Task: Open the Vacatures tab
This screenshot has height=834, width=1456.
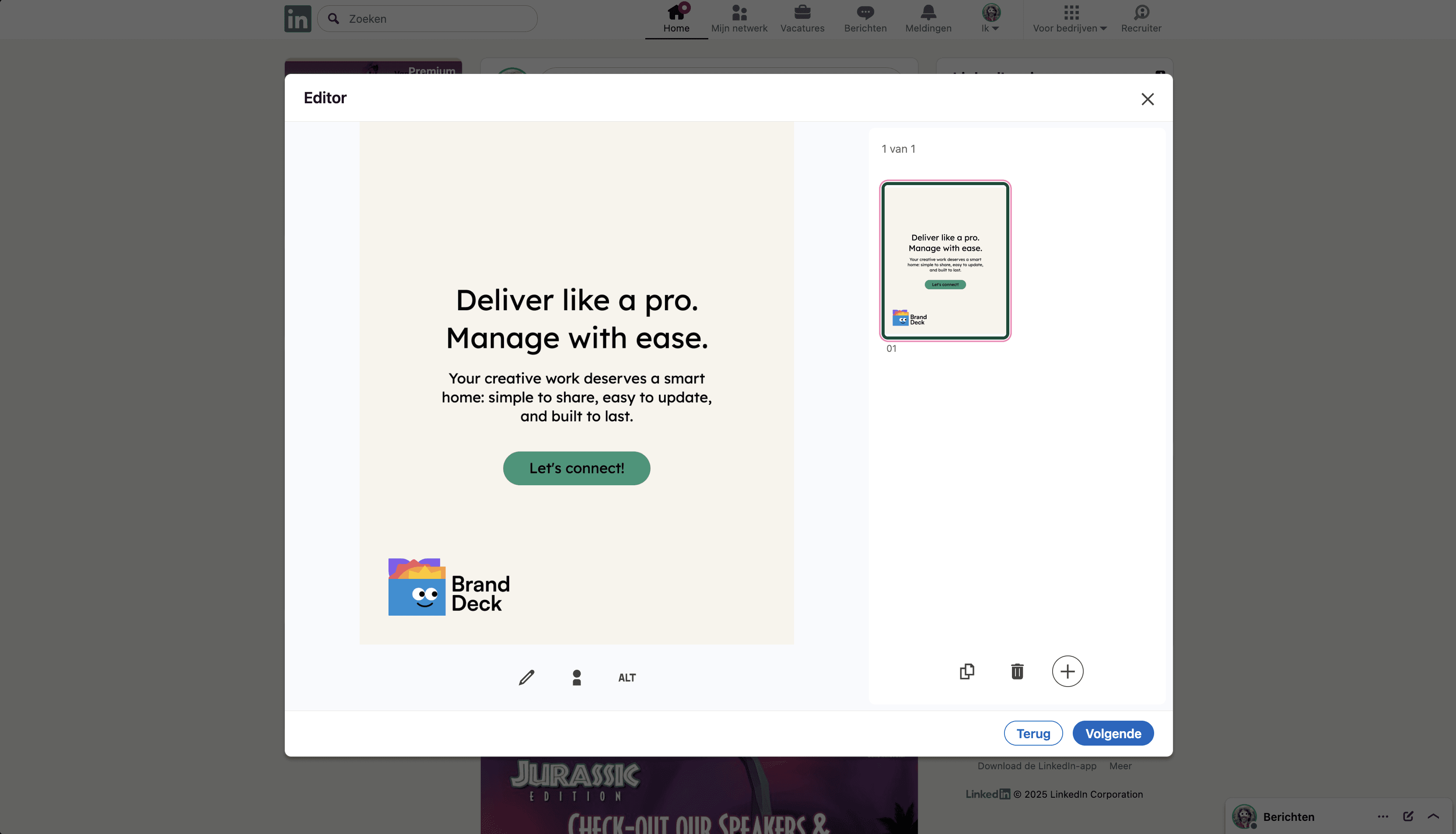Action: tap(802, 18)
